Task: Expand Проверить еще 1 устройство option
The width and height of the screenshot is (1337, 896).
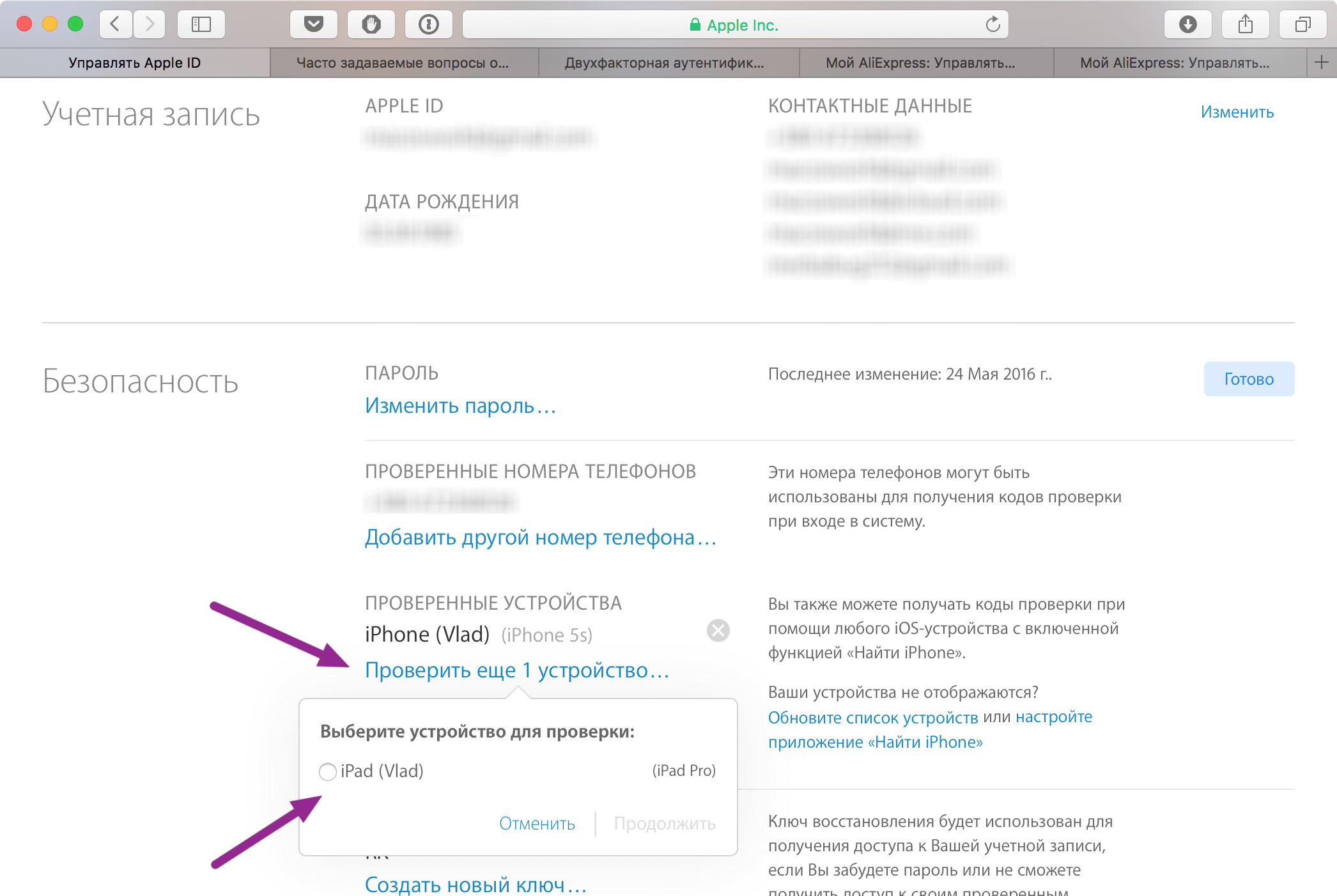Action: 517,670
